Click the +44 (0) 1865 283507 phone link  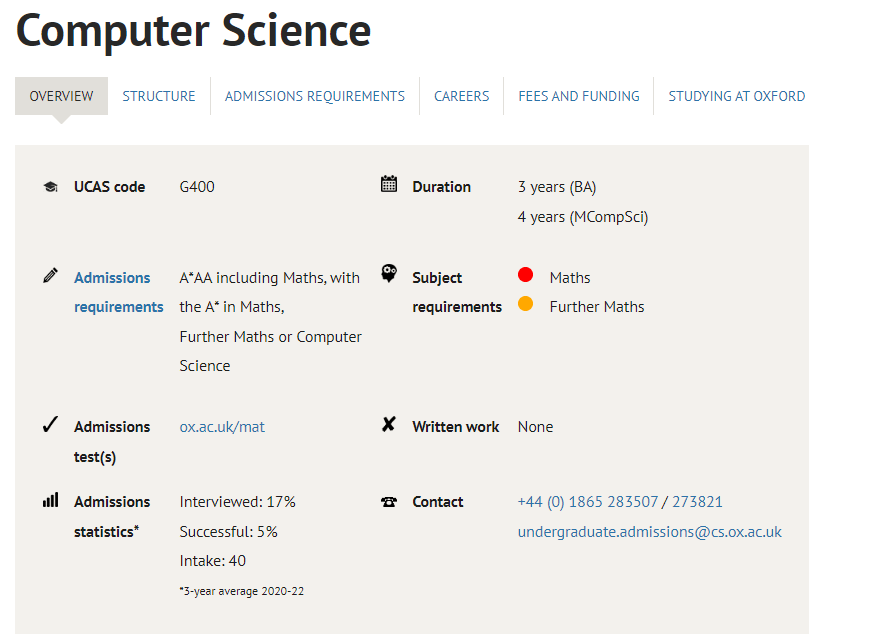click(588, 502)
